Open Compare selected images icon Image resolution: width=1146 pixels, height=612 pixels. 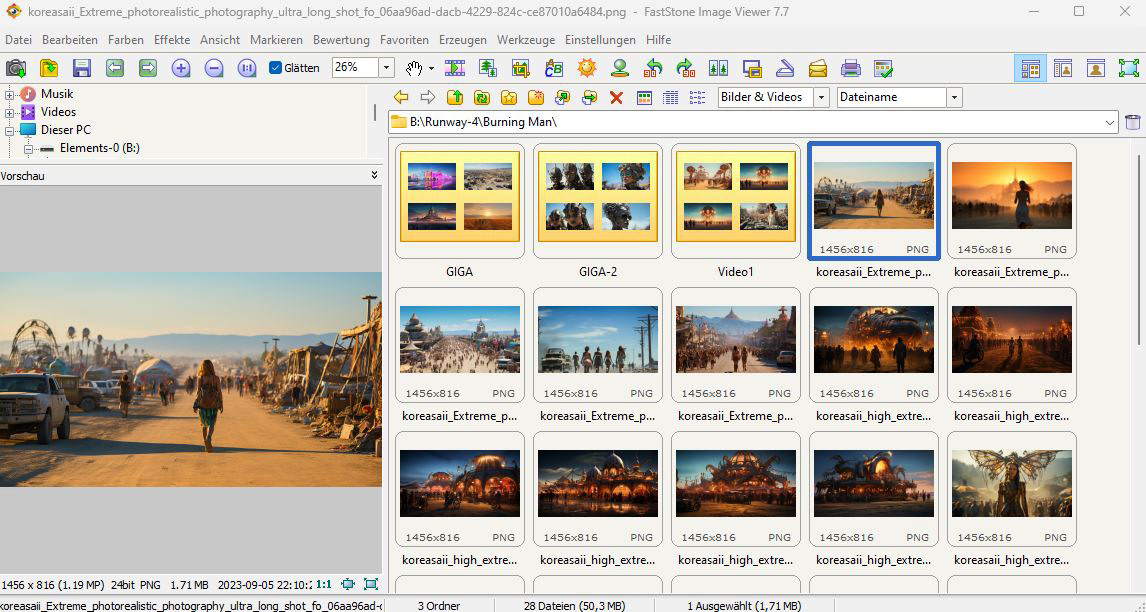pyautogui.click(x=718, y=68)
